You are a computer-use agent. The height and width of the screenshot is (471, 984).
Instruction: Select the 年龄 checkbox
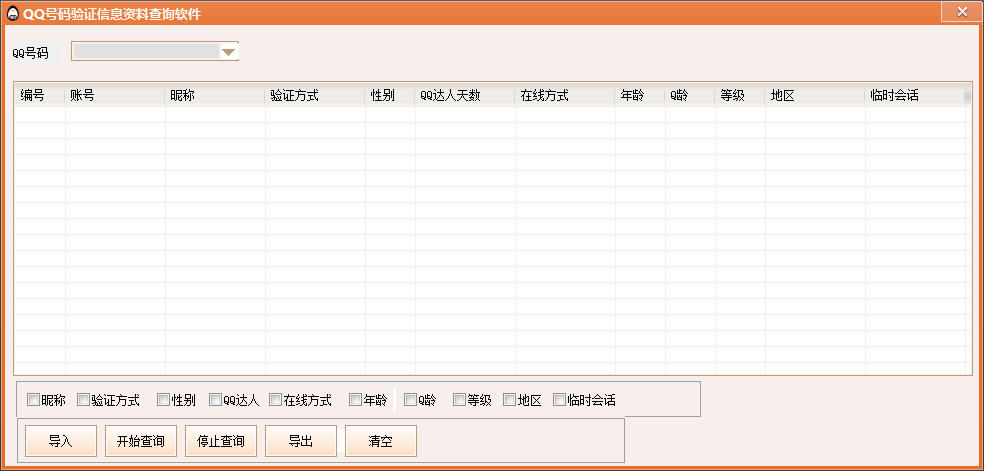(x=356, y=400)
